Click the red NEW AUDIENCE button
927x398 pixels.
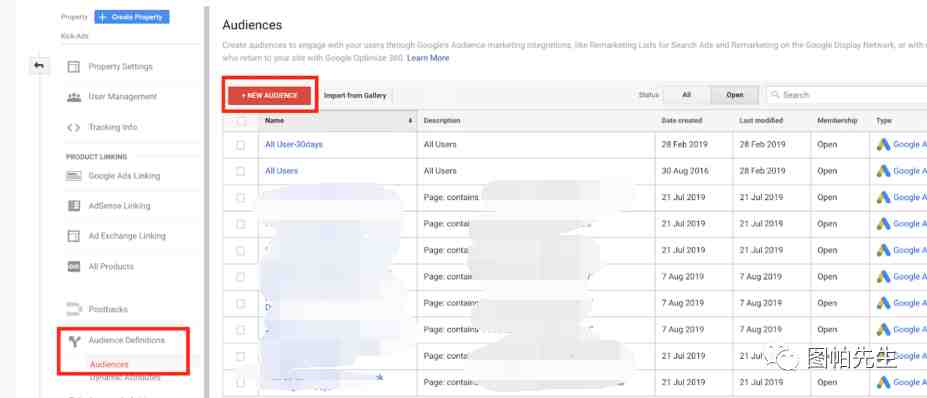coord(270,95)
